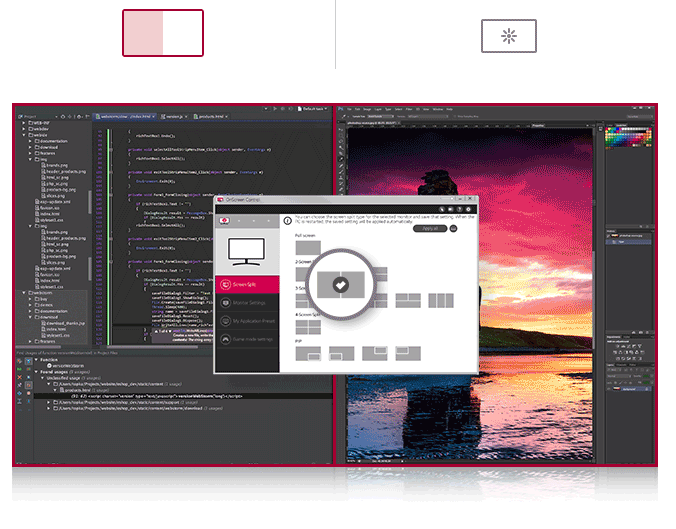This screenshot has height=529, width=676.
Task: Open Game mode settings in sidebar
Action: tap(247, 339)
